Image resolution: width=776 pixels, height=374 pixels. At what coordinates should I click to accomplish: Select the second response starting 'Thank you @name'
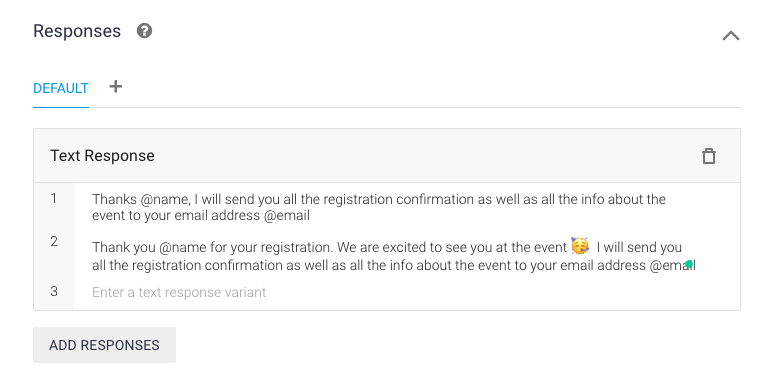(393, 256)
